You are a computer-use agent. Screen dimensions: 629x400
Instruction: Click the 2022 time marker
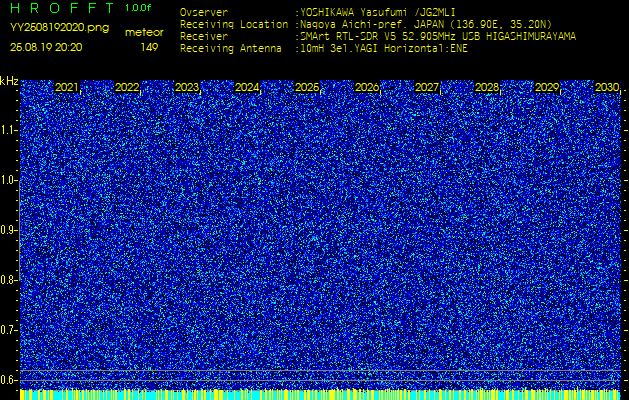coord(127,87)
